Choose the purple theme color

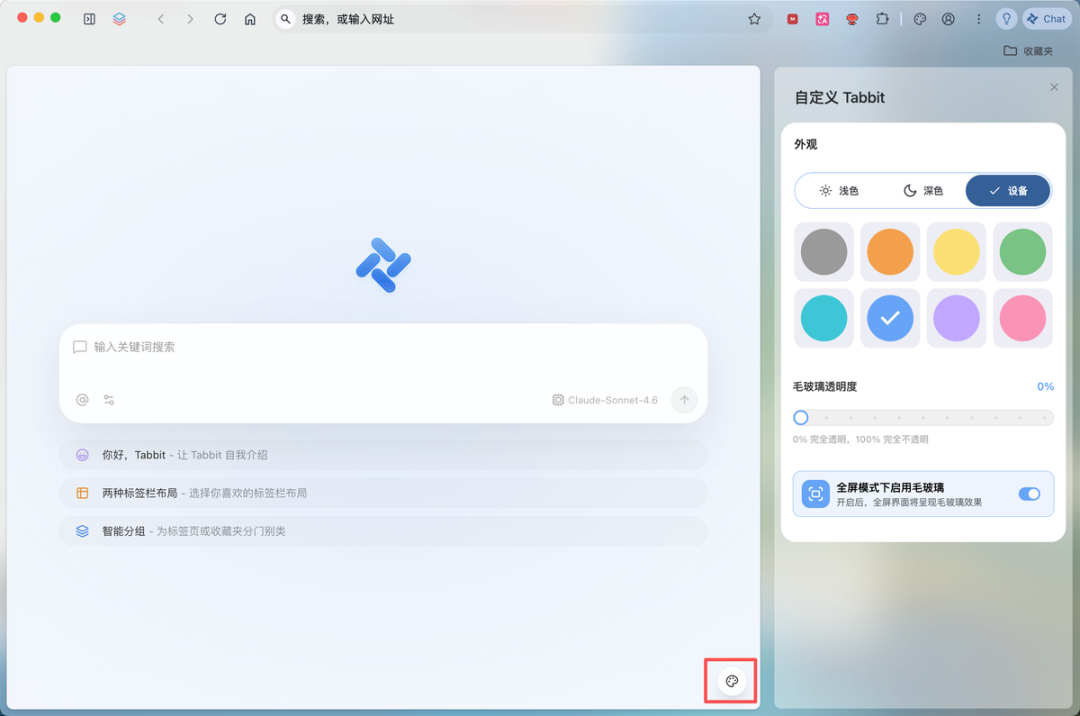956,318
